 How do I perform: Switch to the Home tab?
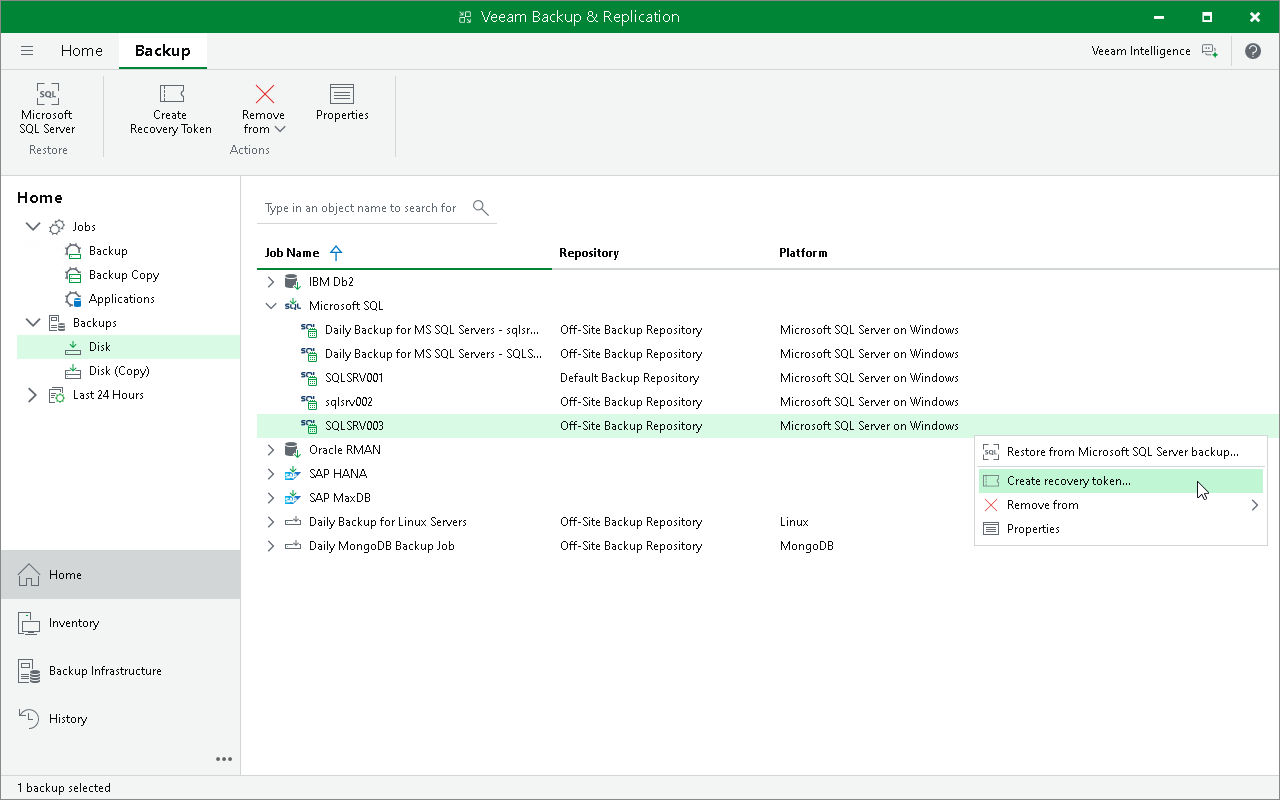coord(82,51)
